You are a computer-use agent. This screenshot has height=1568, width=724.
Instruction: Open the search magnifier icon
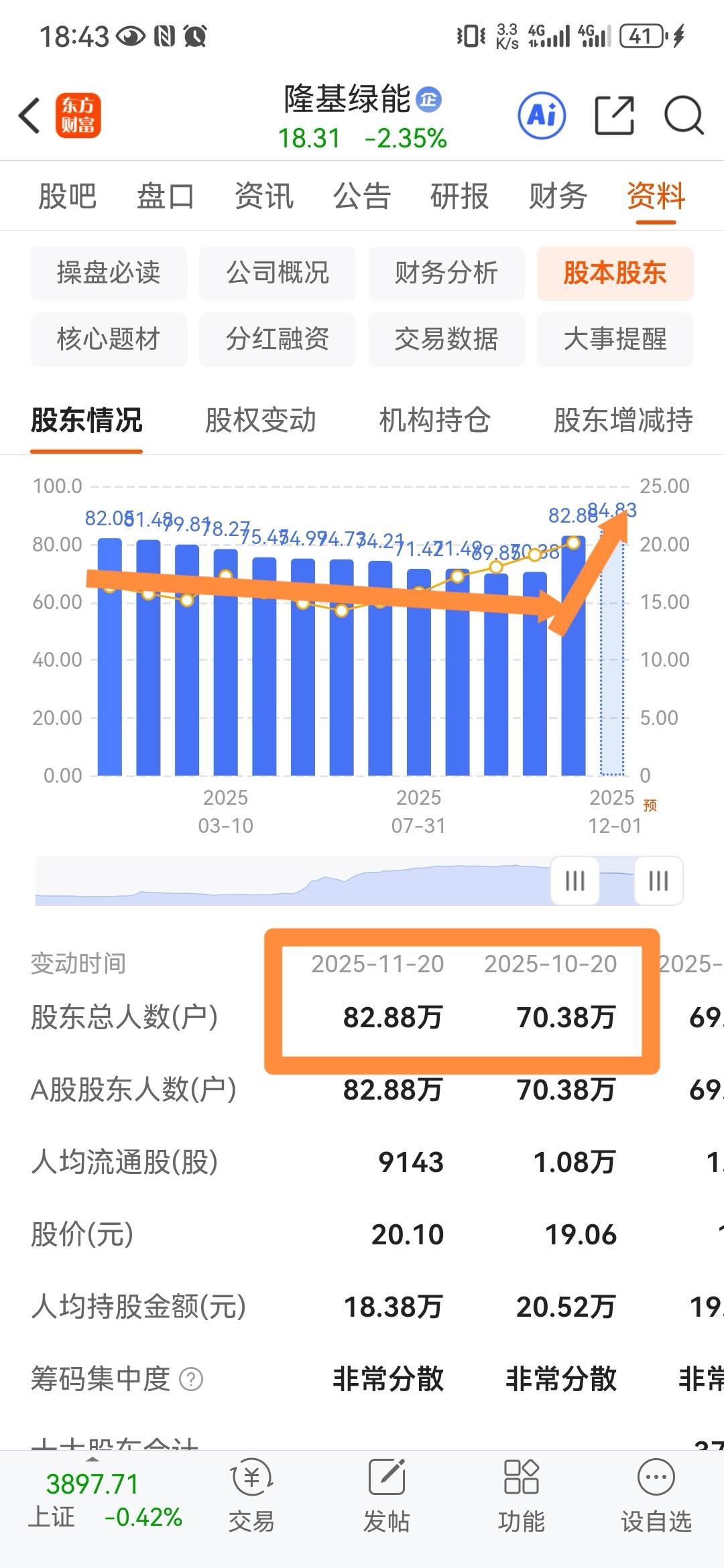point(684,115)
